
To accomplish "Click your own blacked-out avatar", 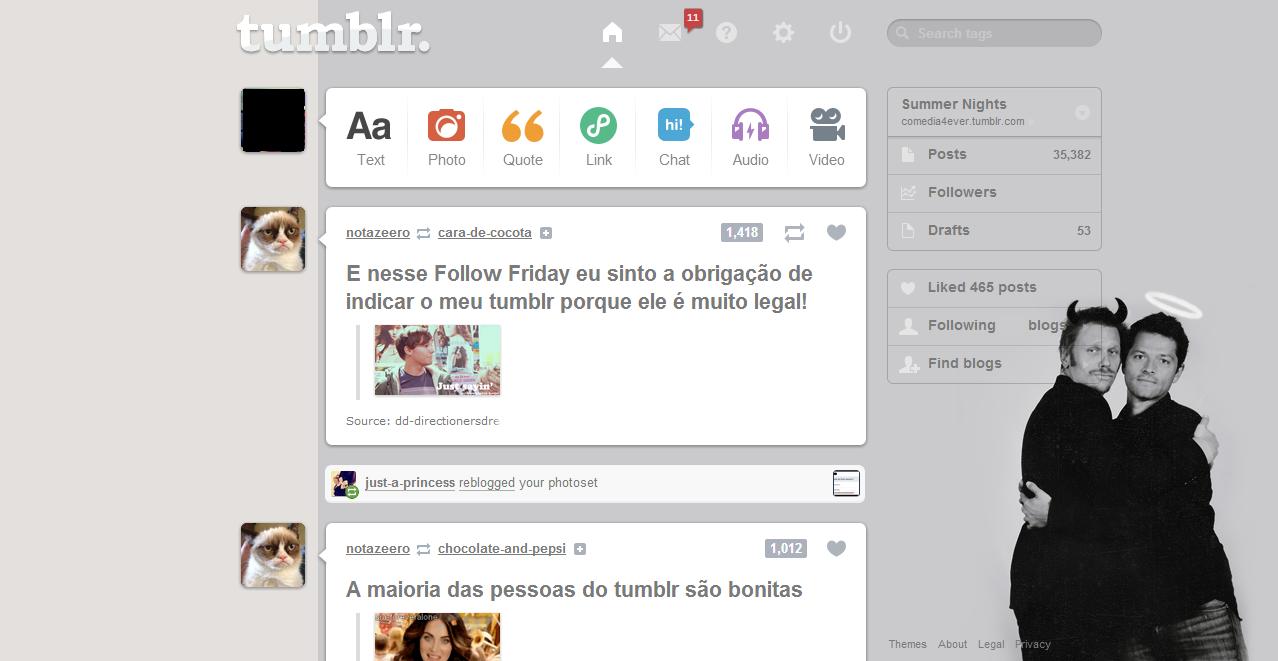I will tap(273, 120).
